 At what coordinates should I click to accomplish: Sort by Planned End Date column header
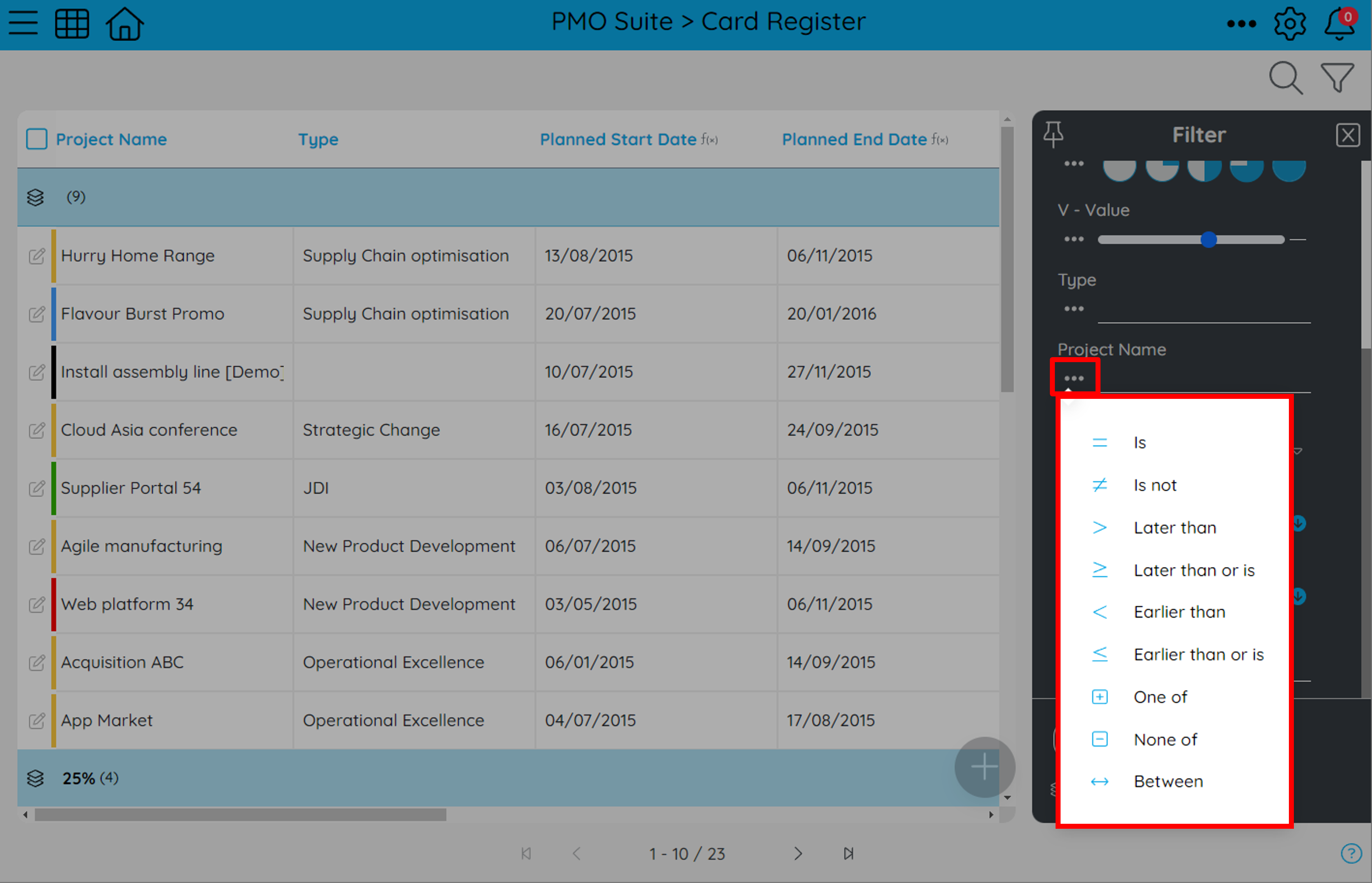[x=854, y=139]
